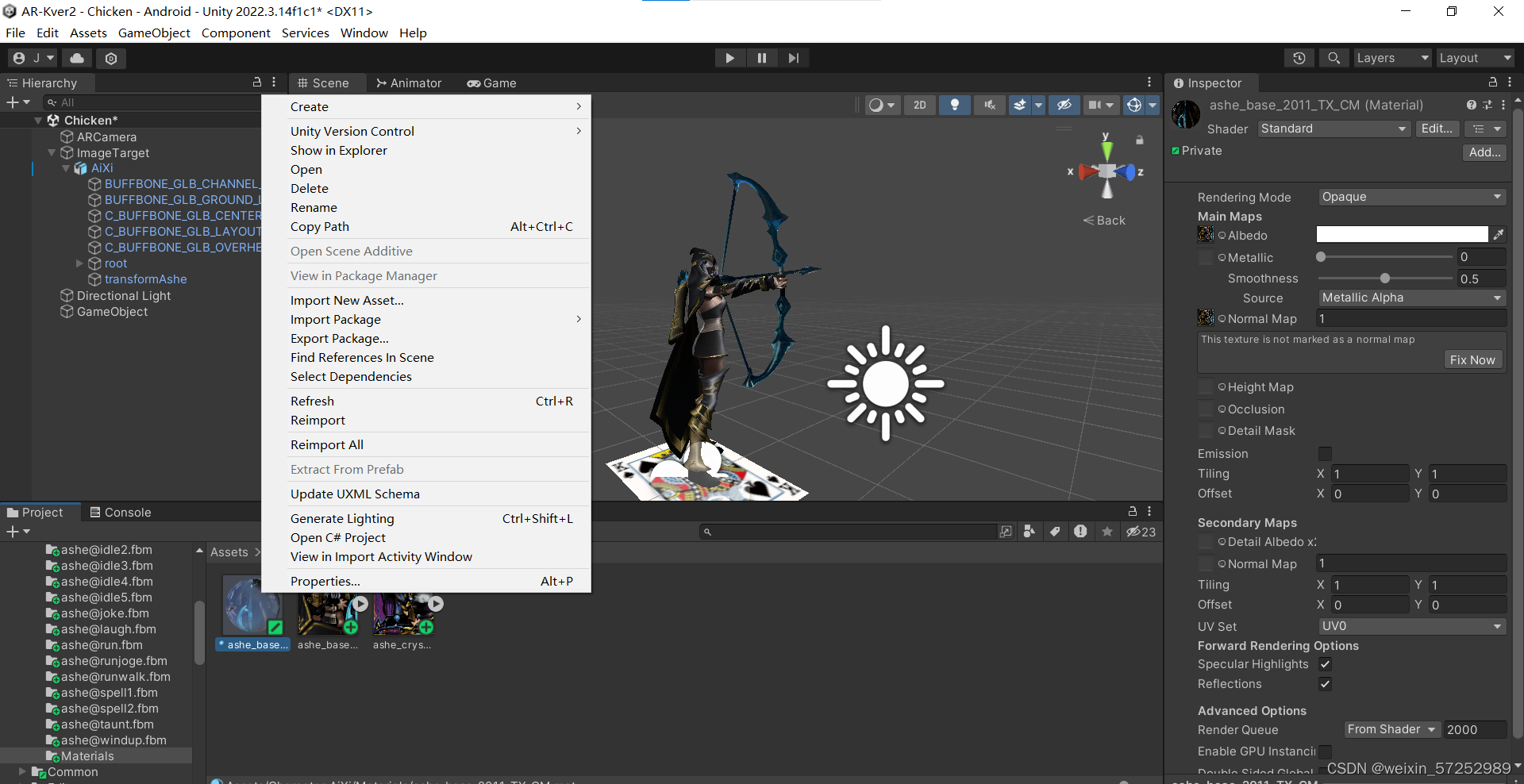Toggle the Emission checkbox
The width and height of the screenshot is (1524, 784).
click(x=1325, y=454)
